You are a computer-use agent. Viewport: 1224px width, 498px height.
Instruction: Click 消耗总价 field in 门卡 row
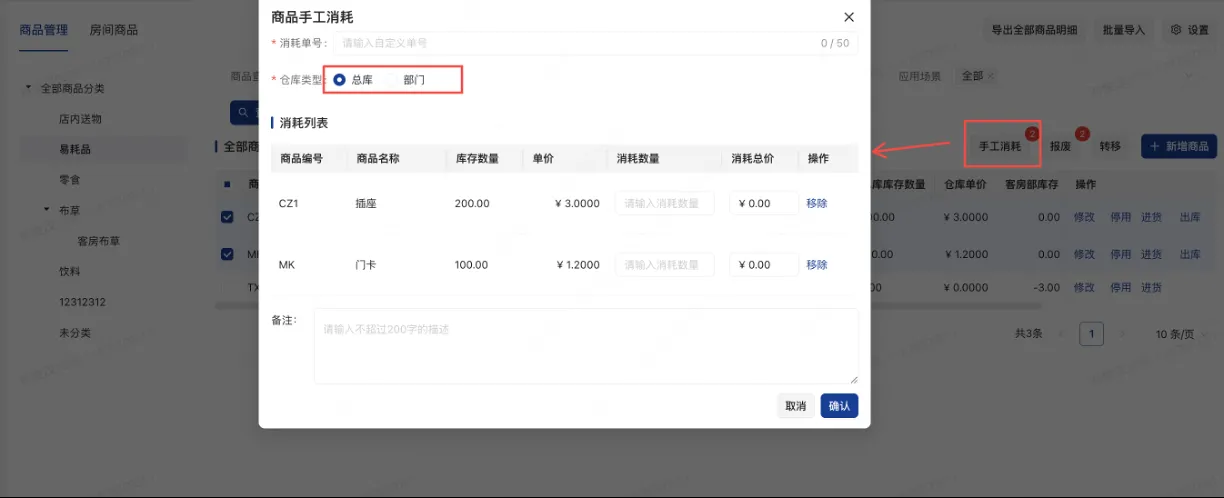point(764,265)
